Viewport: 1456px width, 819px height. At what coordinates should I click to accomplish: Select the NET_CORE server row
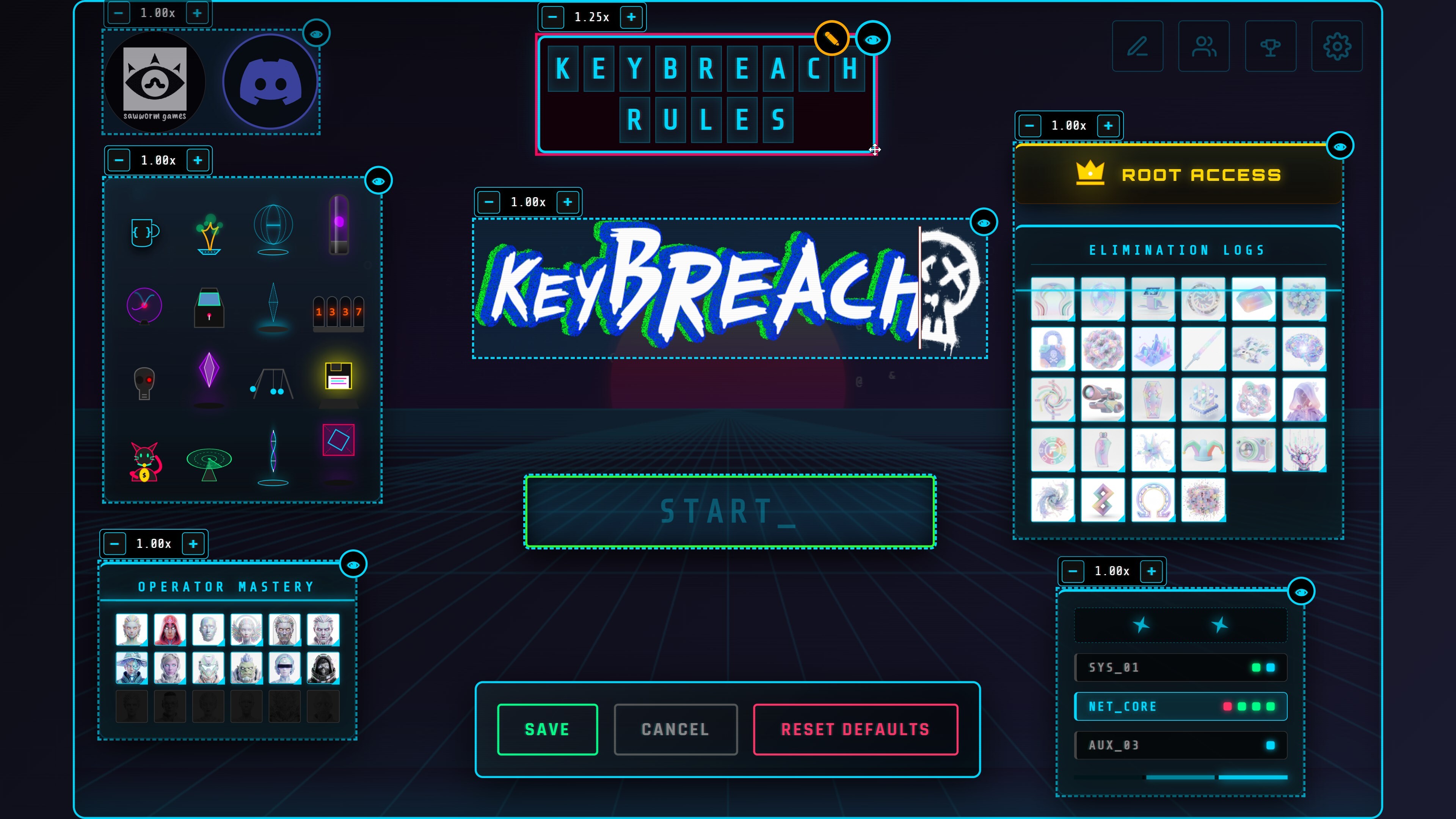pos(1181,706)
